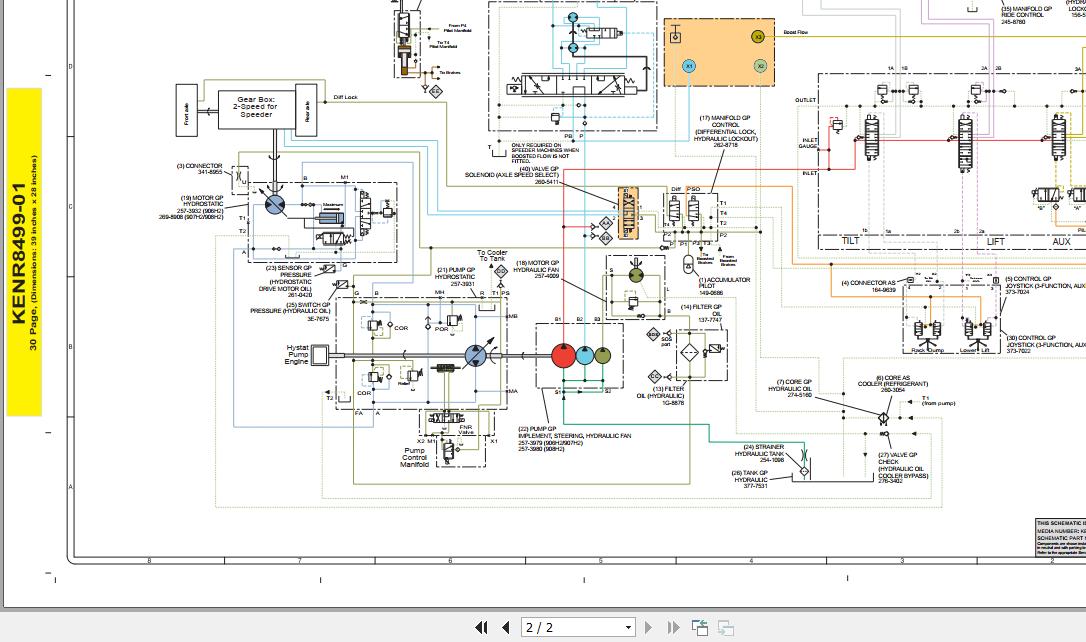Go to the first page
The width and height of the screenshot is (1086, 642).
pyautogui.click(x=481, y=627)
